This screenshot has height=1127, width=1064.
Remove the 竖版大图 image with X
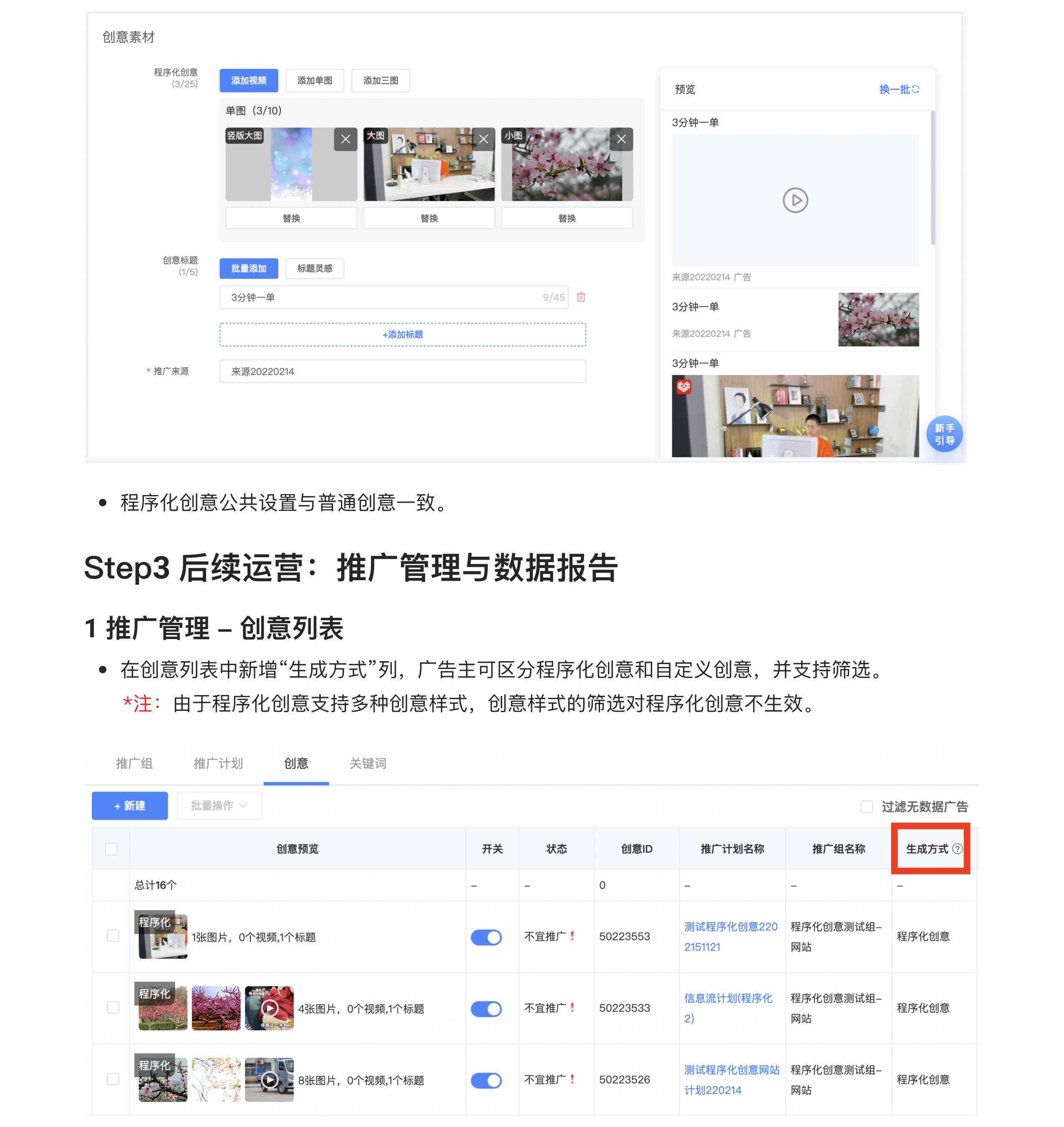tap(345, 139)
